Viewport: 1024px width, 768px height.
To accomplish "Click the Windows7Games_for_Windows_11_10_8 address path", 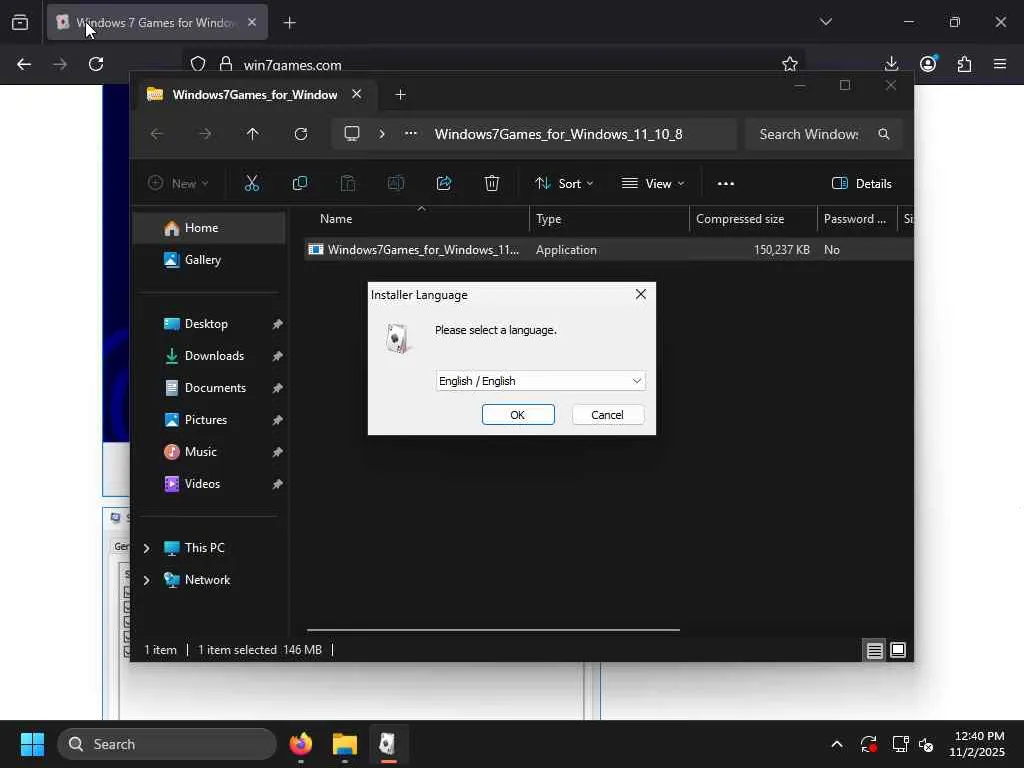I will pos(558,134).
